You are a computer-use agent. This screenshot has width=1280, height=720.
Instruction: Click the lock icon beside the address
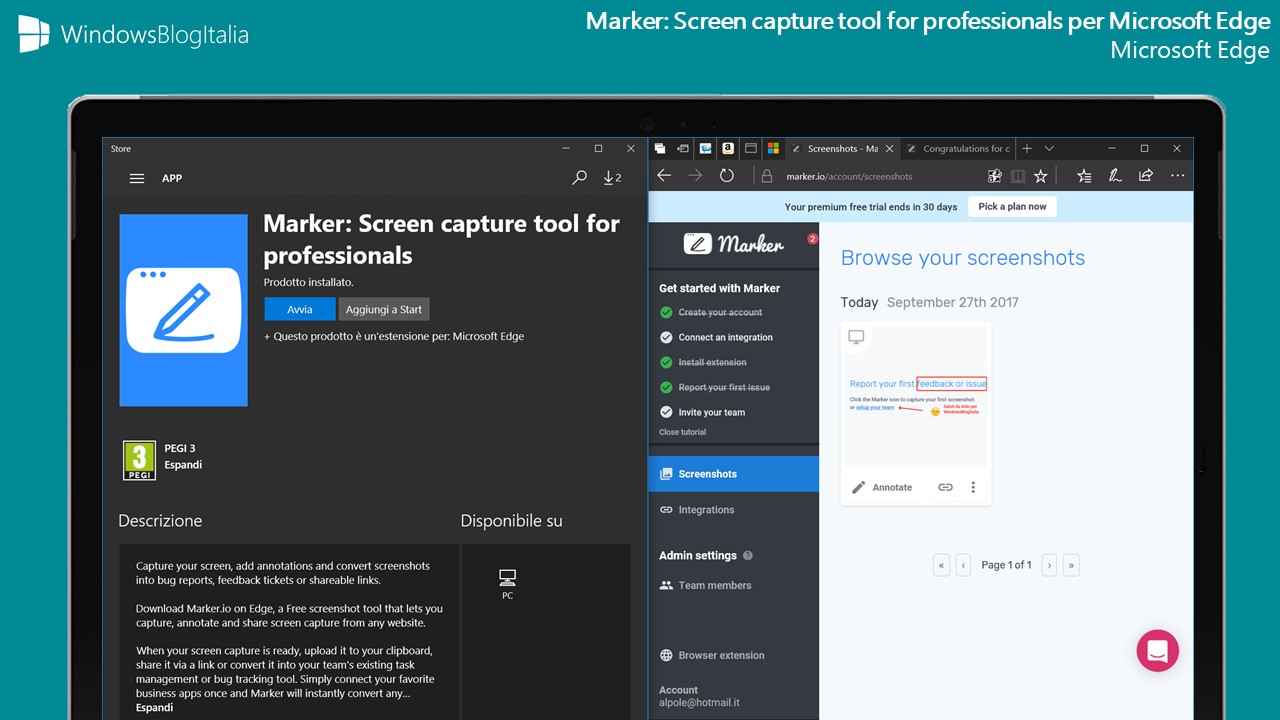pyautogui.click(x=767, y=176)
